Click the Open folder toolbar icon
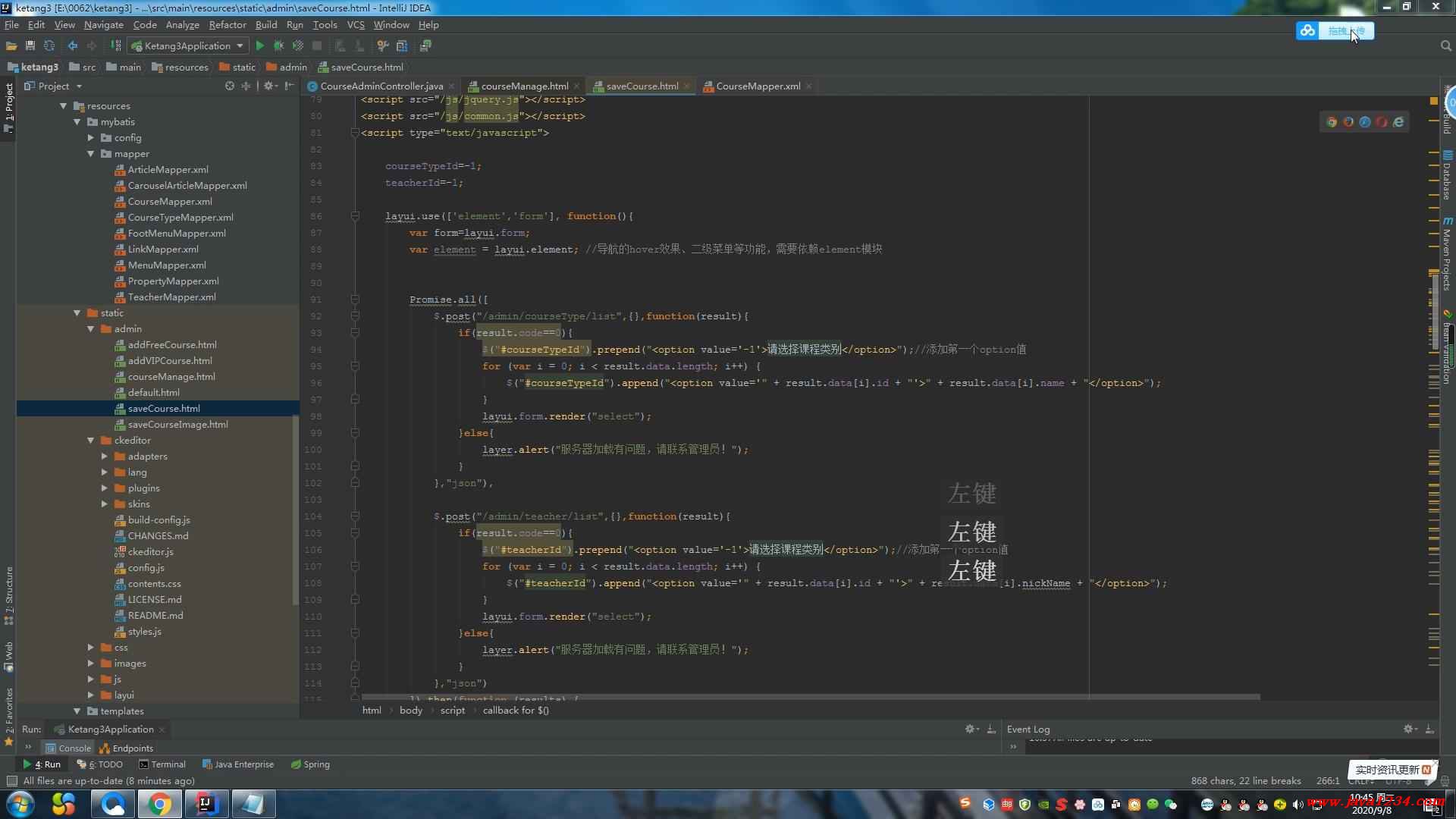1456x819 pixels. tap(11, 45)
